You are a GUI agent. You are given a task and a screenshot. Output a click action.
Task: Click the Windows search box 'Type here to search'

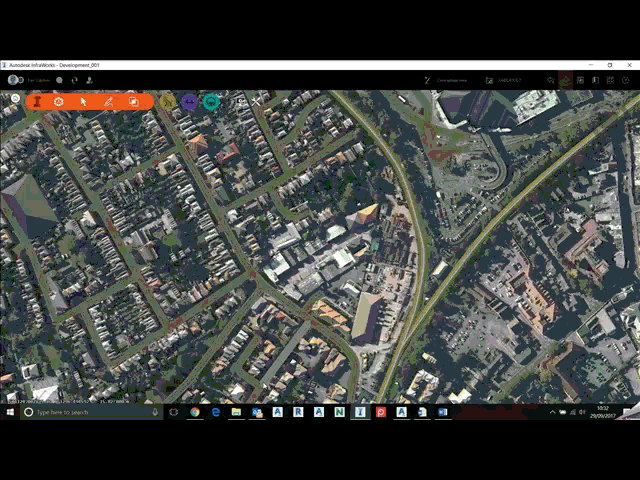[x=92, y=412]
